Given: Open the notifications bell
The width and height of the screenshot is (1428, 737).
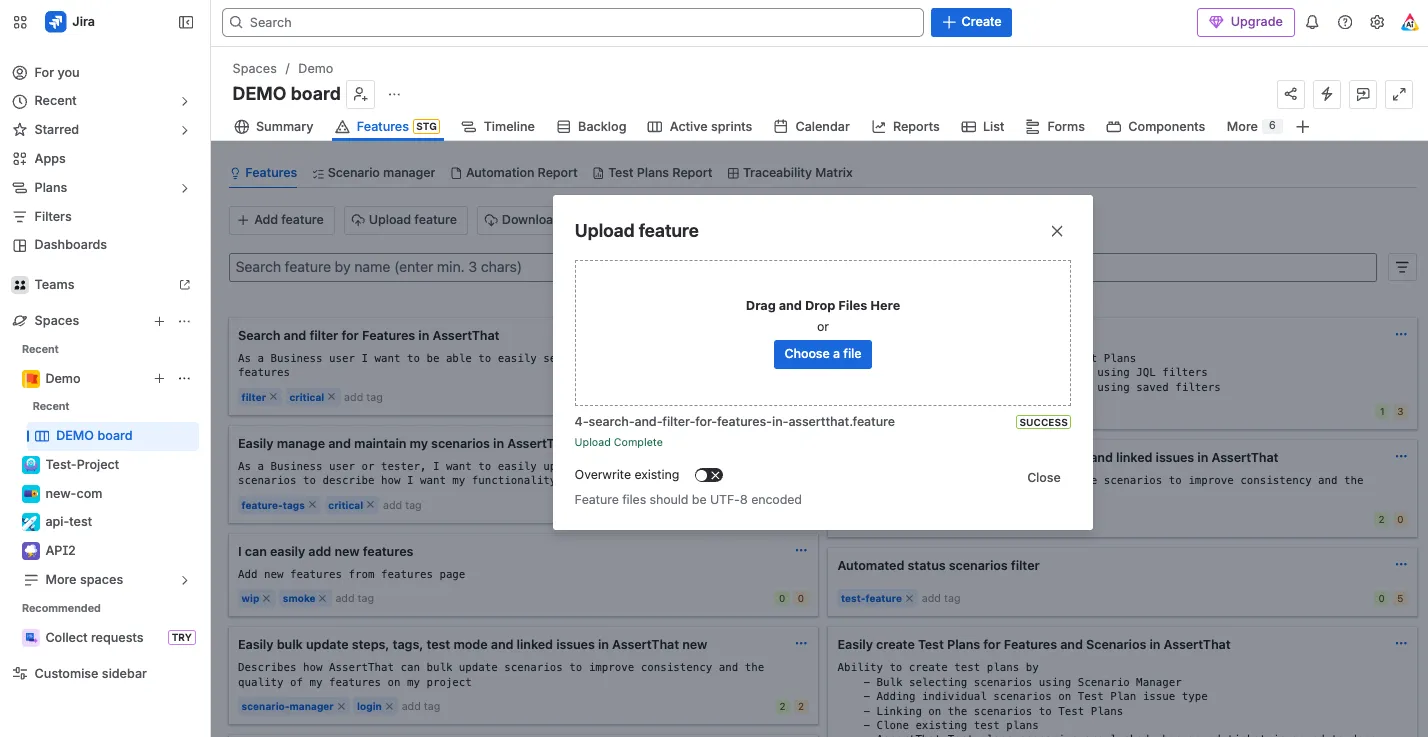Looking at the screenshot, I should click(1313, 22).
